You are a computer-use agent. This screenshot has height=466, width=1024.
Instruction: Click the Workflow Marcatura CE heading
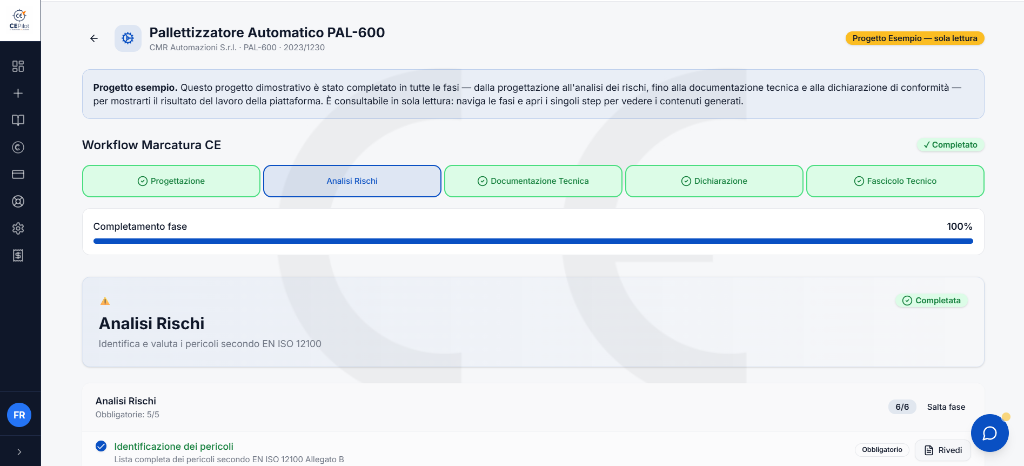point(152,145)
